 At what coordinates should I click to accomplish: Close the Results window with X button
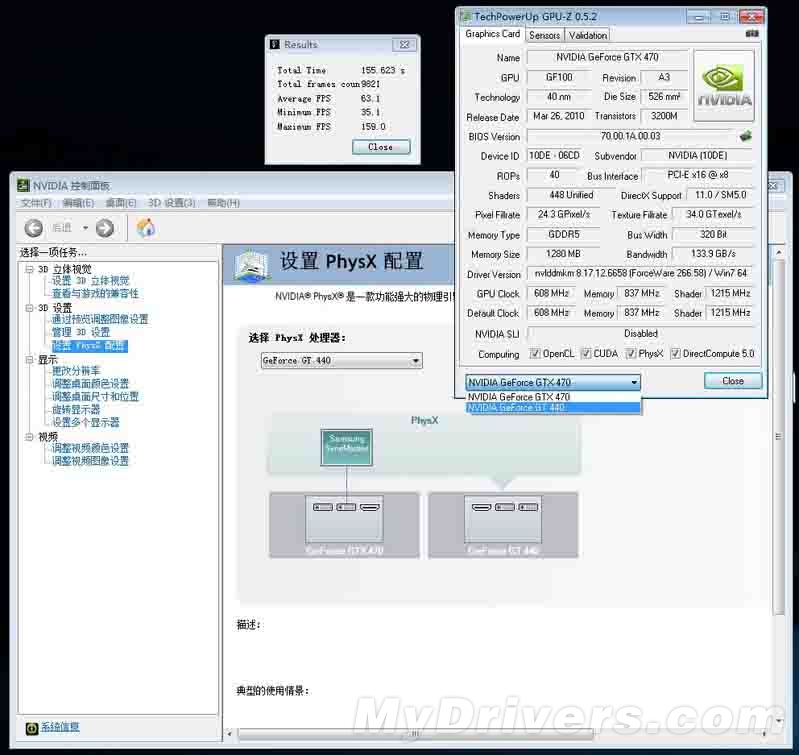405,44
